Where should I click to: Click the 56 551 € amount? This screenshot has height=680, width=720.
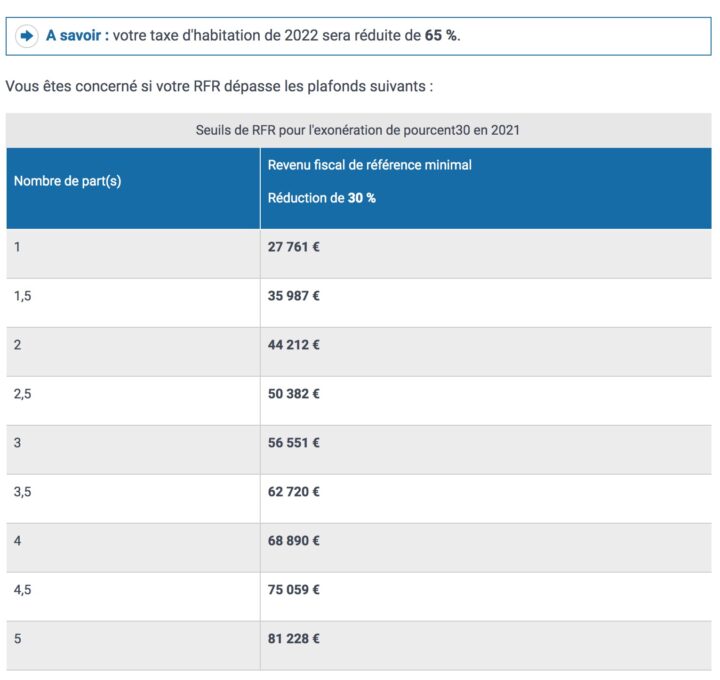point(293,443)
